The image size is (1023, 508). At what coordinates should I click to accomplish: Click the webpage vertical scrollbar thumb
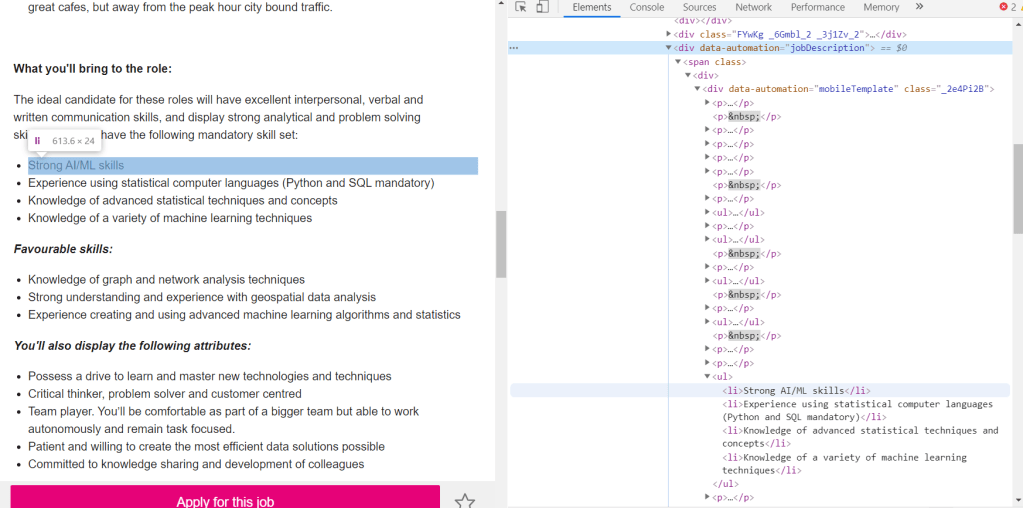(501, 244)
